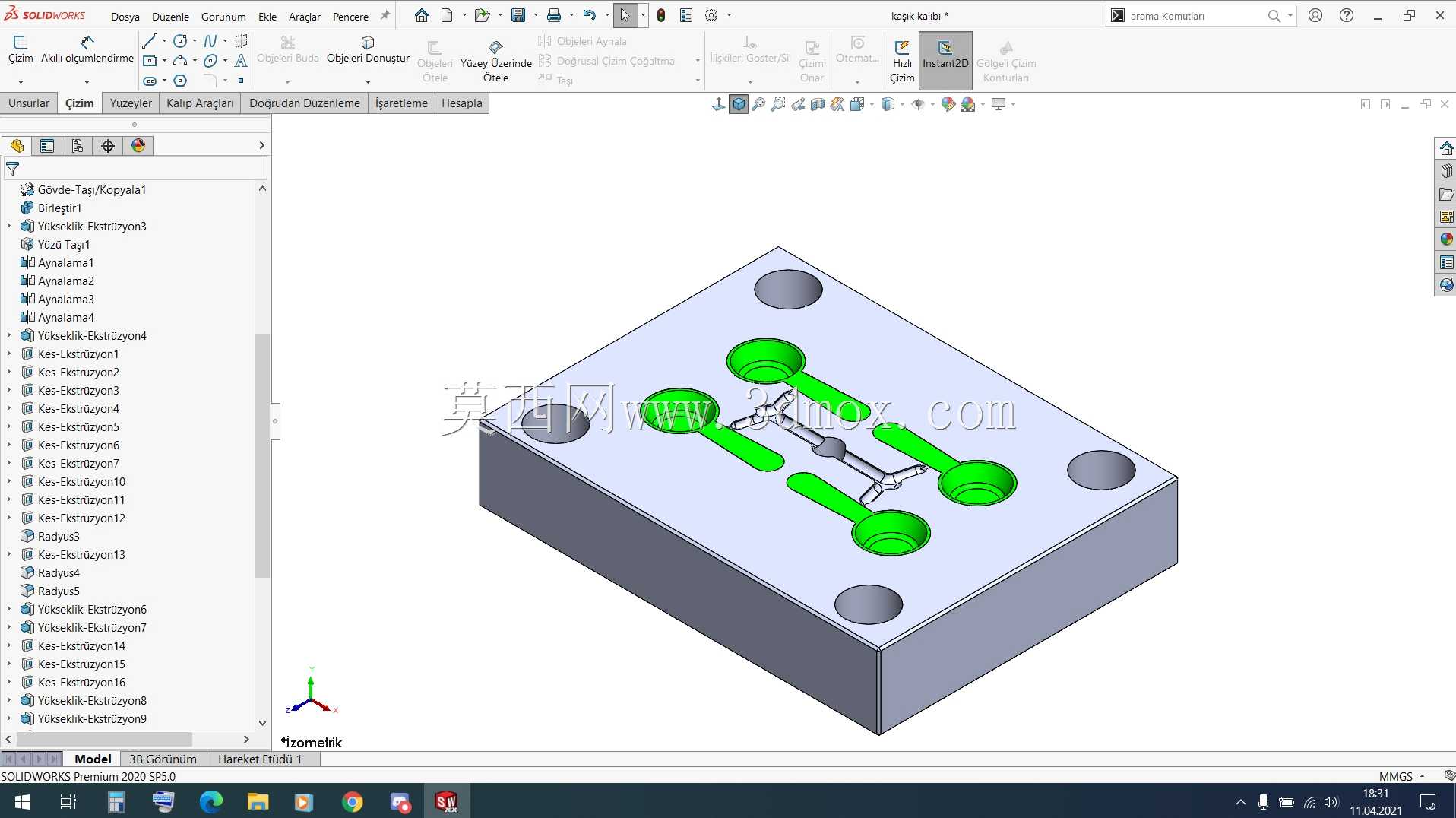
Task: Expand the Kes-Ekstrüzyon1 feature
Action: [x=9, y=354]
